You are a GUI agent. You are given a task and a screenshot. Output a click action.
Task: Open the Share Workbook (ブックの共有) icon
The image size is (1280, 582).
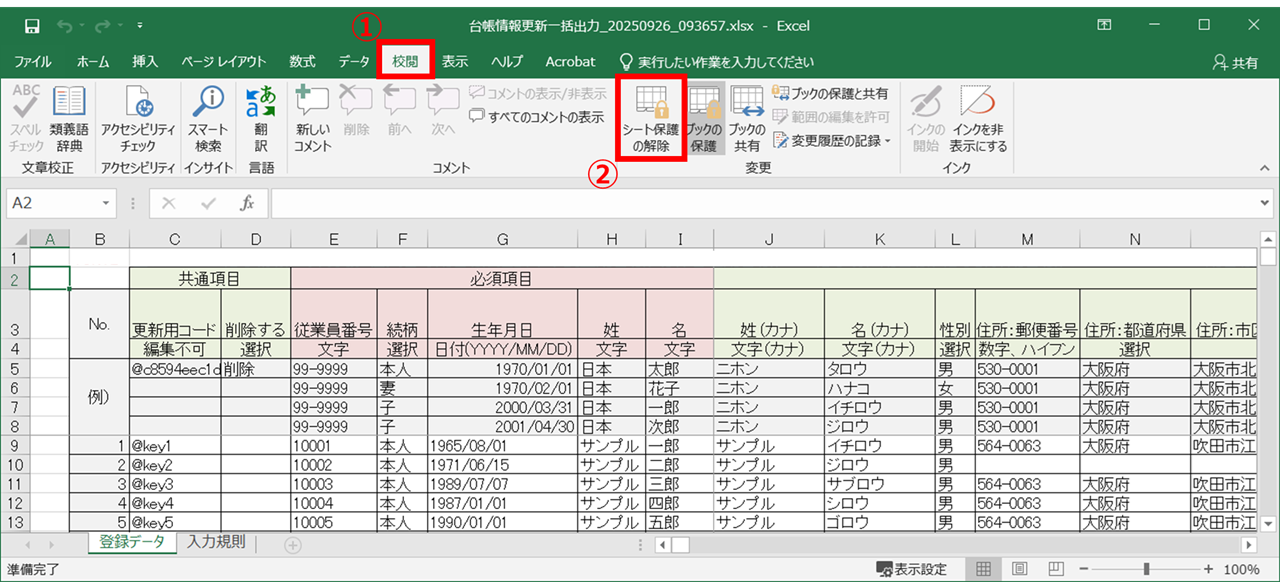click(747, 118)
